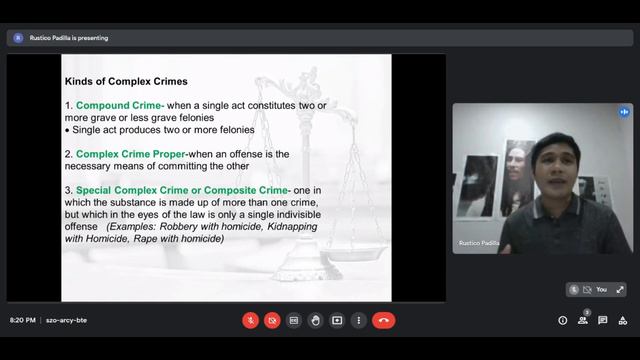Open the activities panel
The image size is (640, 360).
pyautogui.click(x=623, y=320)
